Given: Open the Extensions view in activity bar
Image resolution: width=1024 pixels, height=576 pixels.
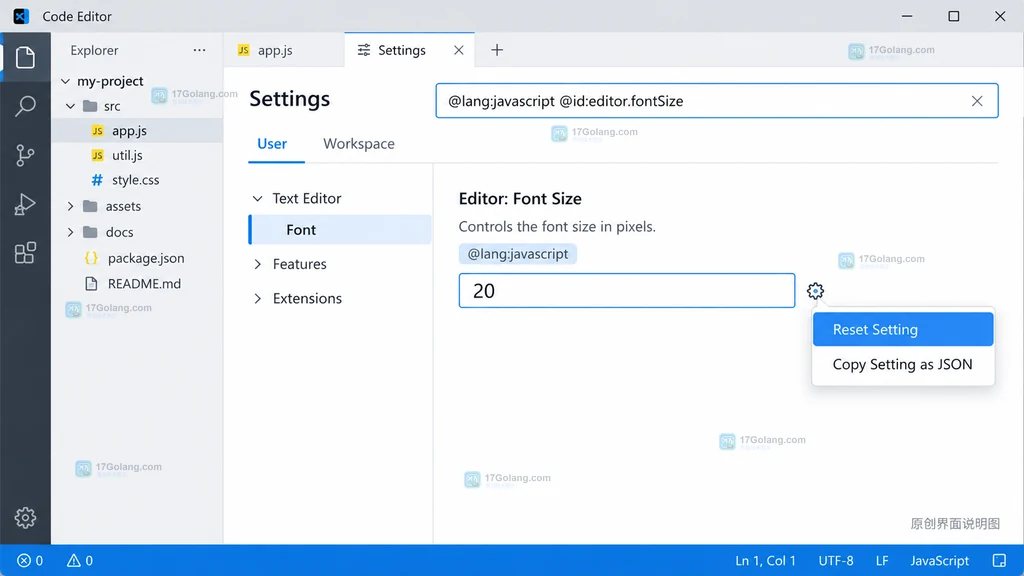Looking at the screenshot, I should (x=25, y=253).
